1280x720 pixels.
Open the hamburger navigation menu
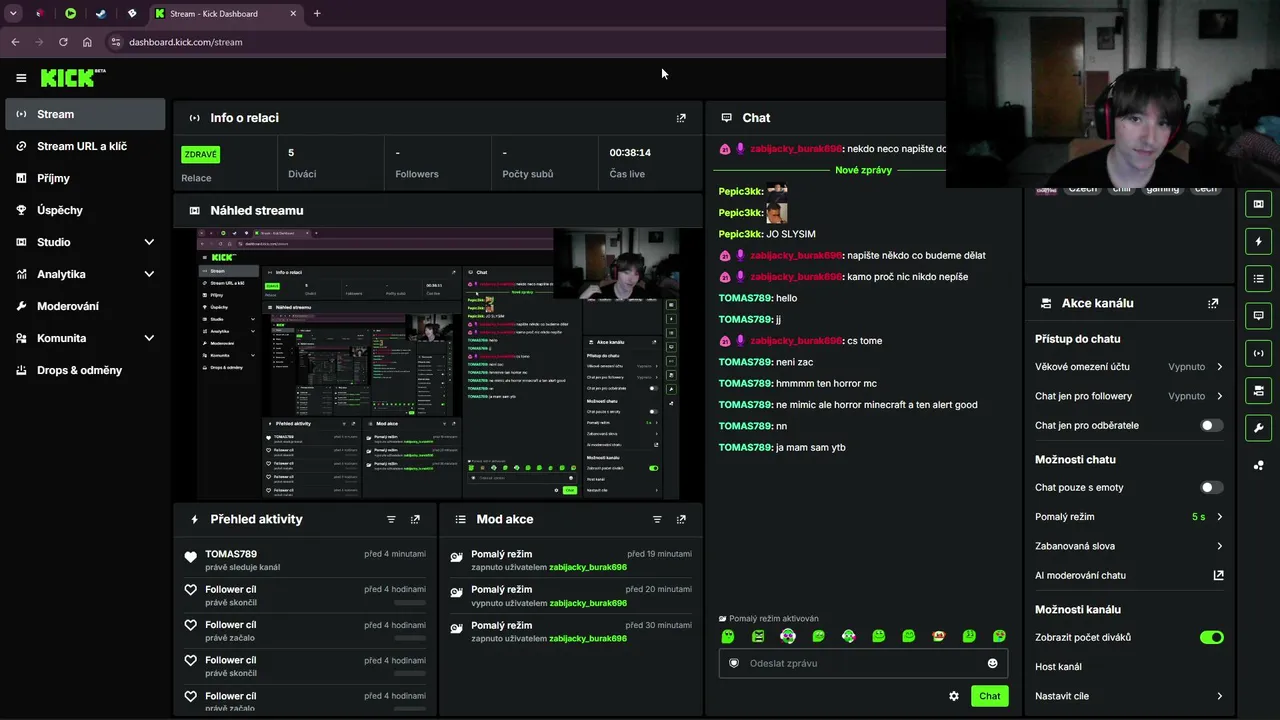pos(21,78)
